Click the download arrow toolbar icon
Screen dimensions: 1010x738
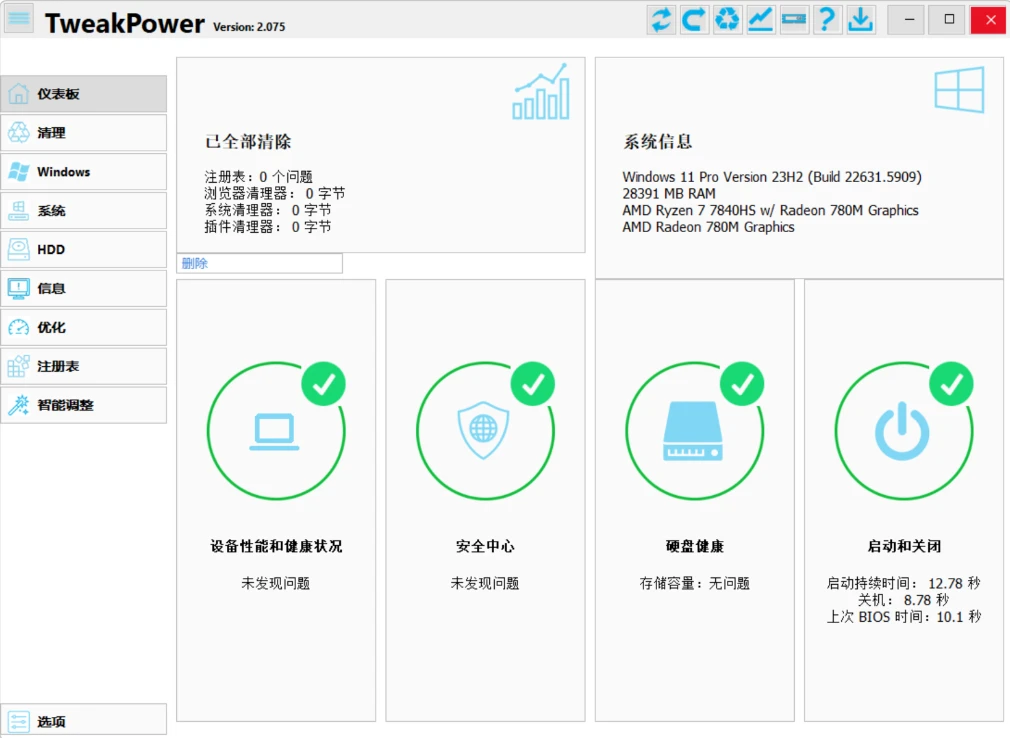click(x=860, y=20)
